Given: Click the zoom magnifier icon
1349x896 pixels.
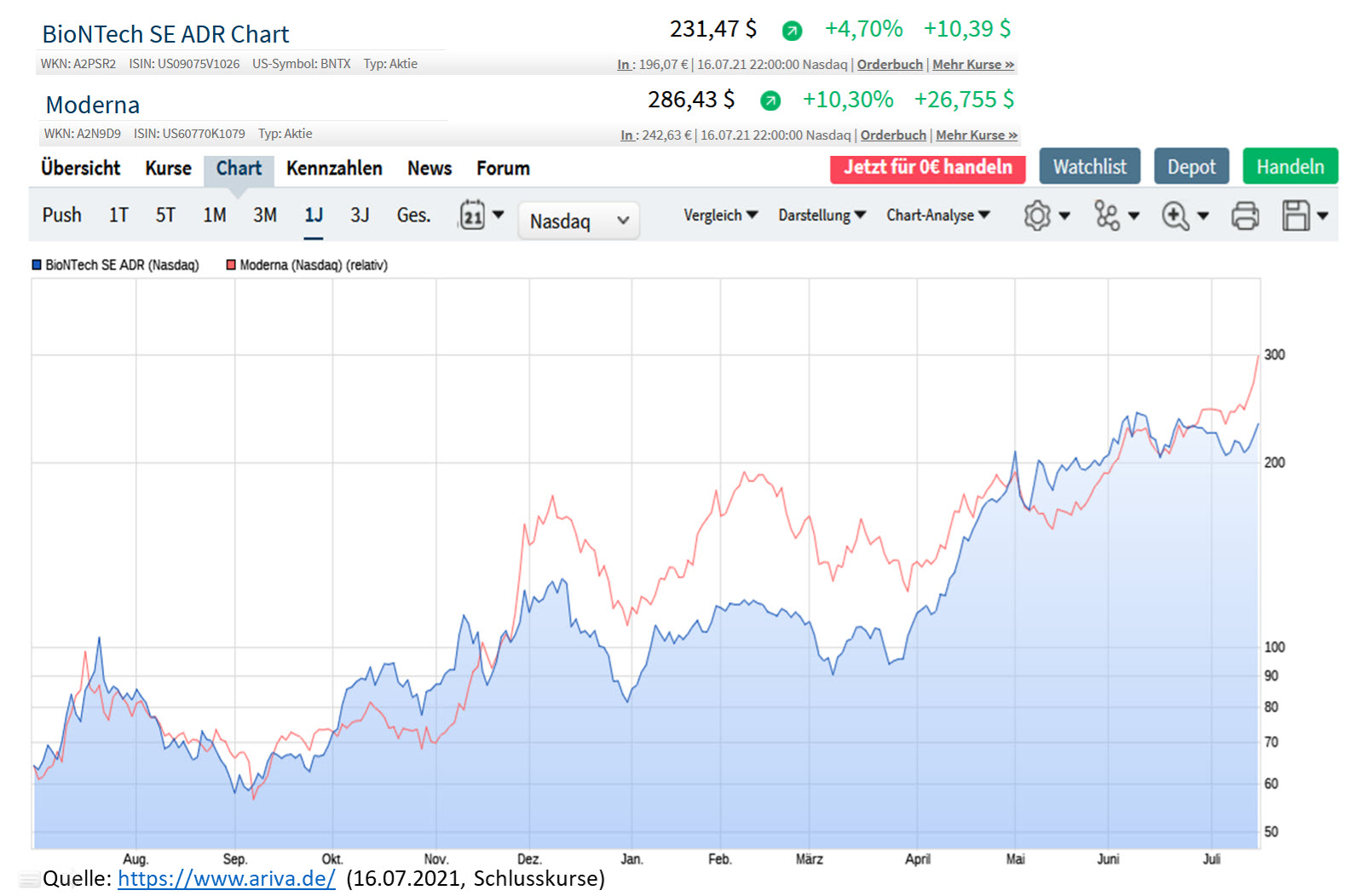Looking at the screenshot, I should (x=1176, y=215).
